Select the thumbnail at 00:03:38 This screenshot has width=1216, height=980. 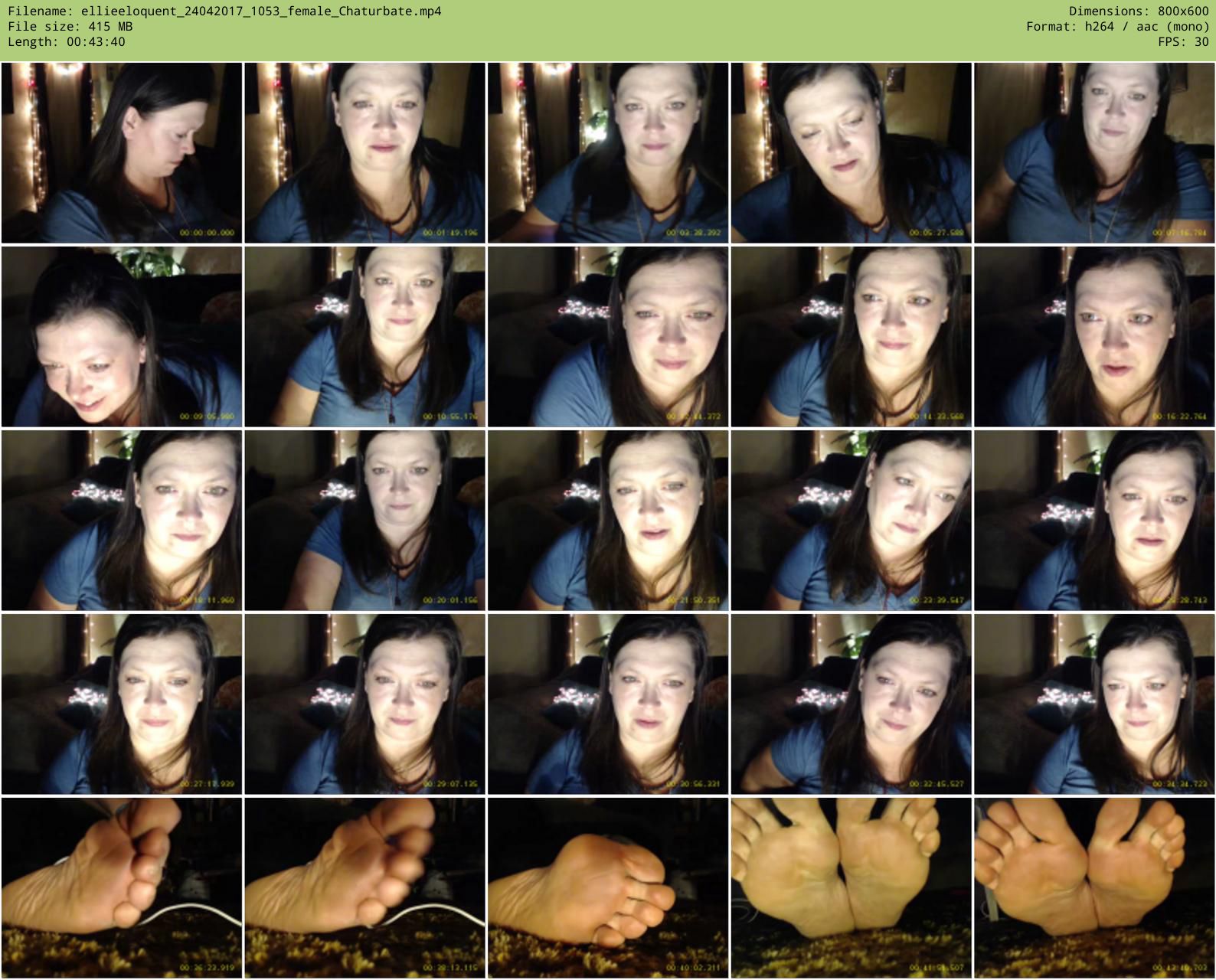point(608,153)
